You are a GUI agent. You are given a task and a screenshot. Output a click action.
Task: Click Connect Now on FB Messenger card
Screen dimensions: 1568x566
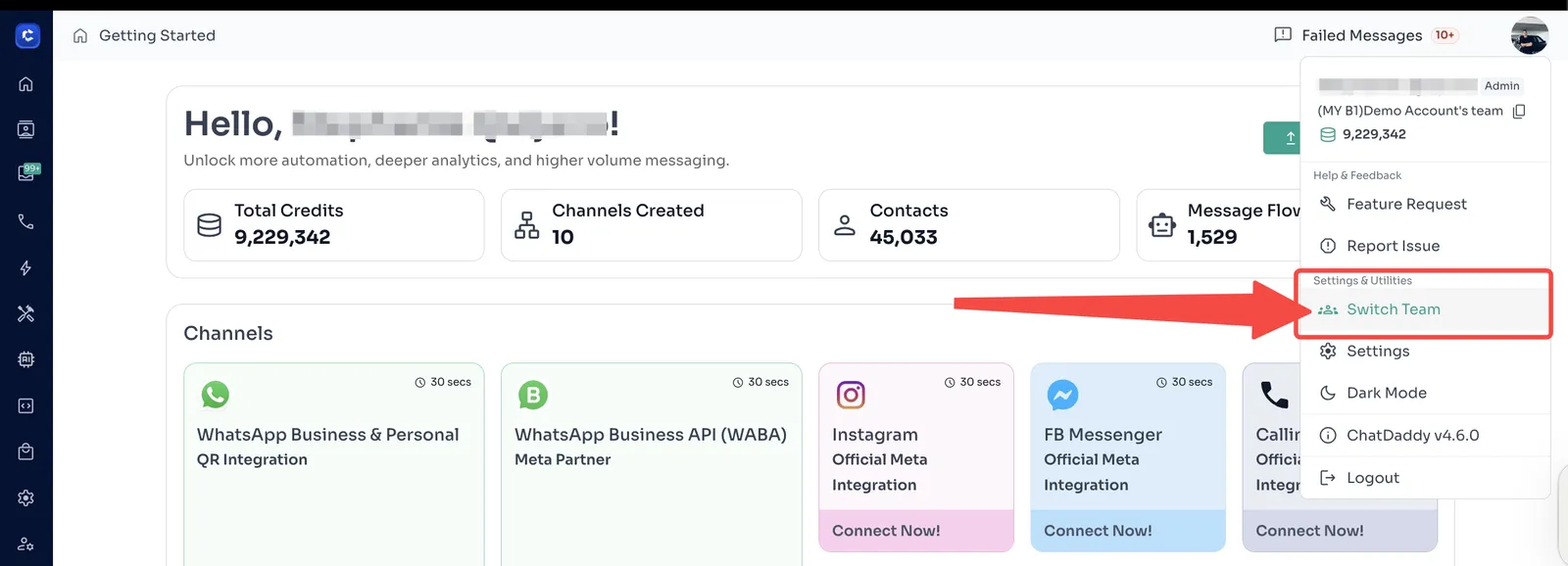pyautogui.click(x=1098, y=531)
